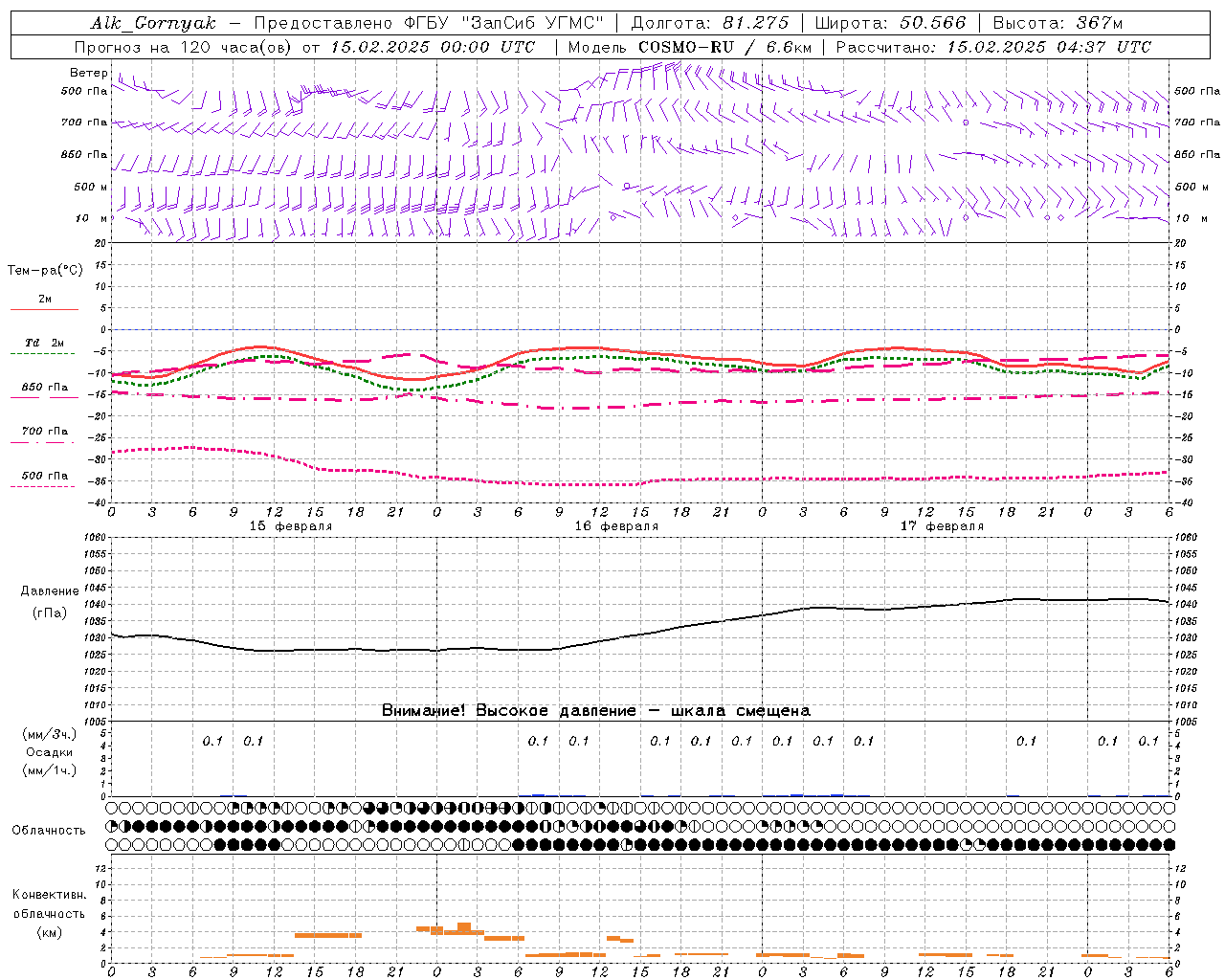This screenshot has height=980, width=1225.
Task: Click the date label 15 февраля
Action: (x=291, y=526)
